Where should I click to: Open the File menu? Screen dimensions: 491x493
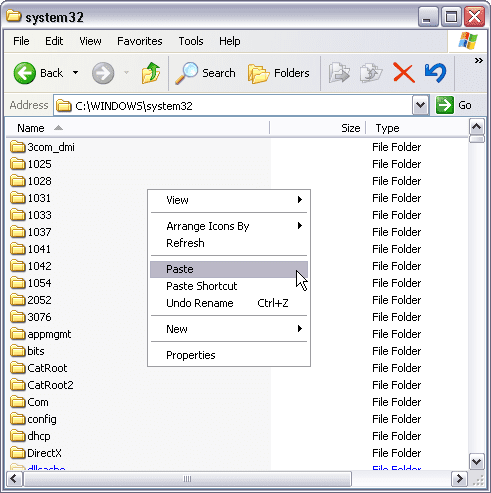(21, 41)
